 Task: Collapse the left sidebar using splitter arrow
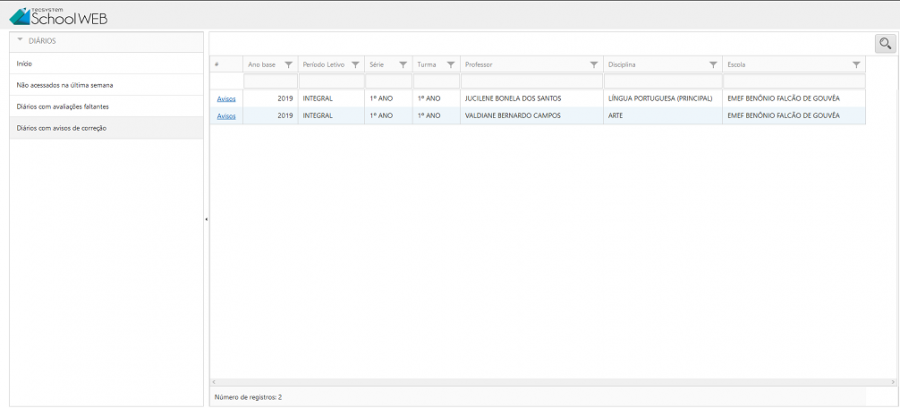(x=206, y=219)
